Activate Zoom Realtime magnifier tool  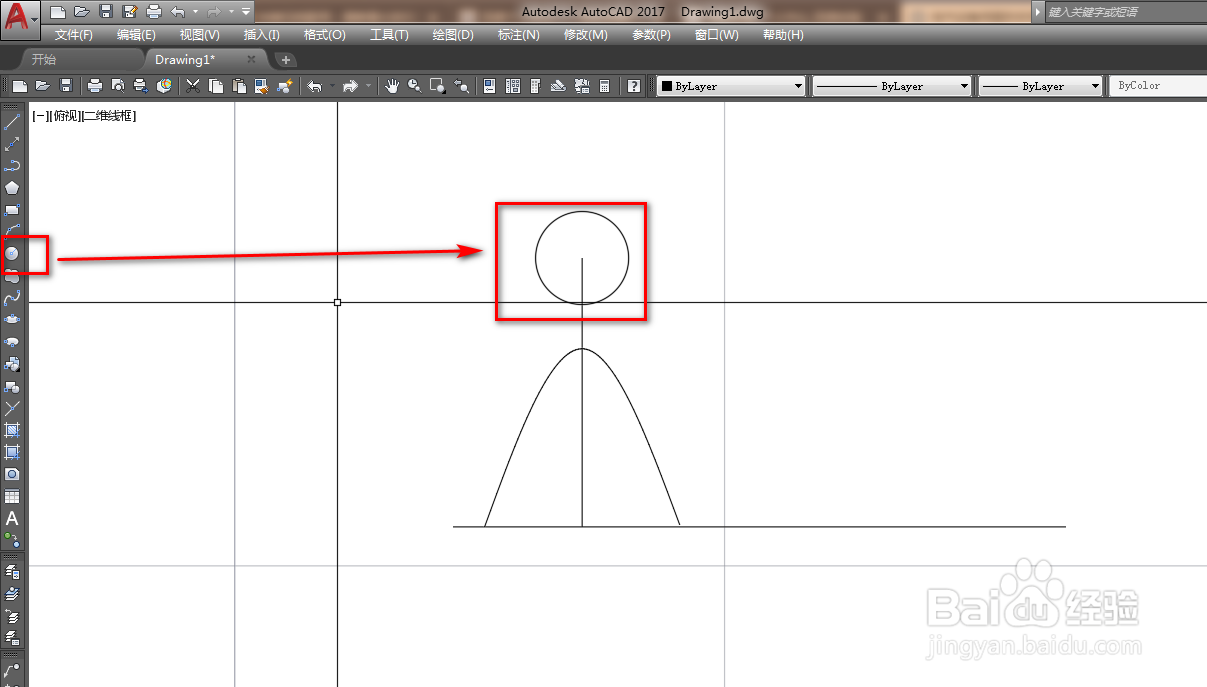[414, 86]
